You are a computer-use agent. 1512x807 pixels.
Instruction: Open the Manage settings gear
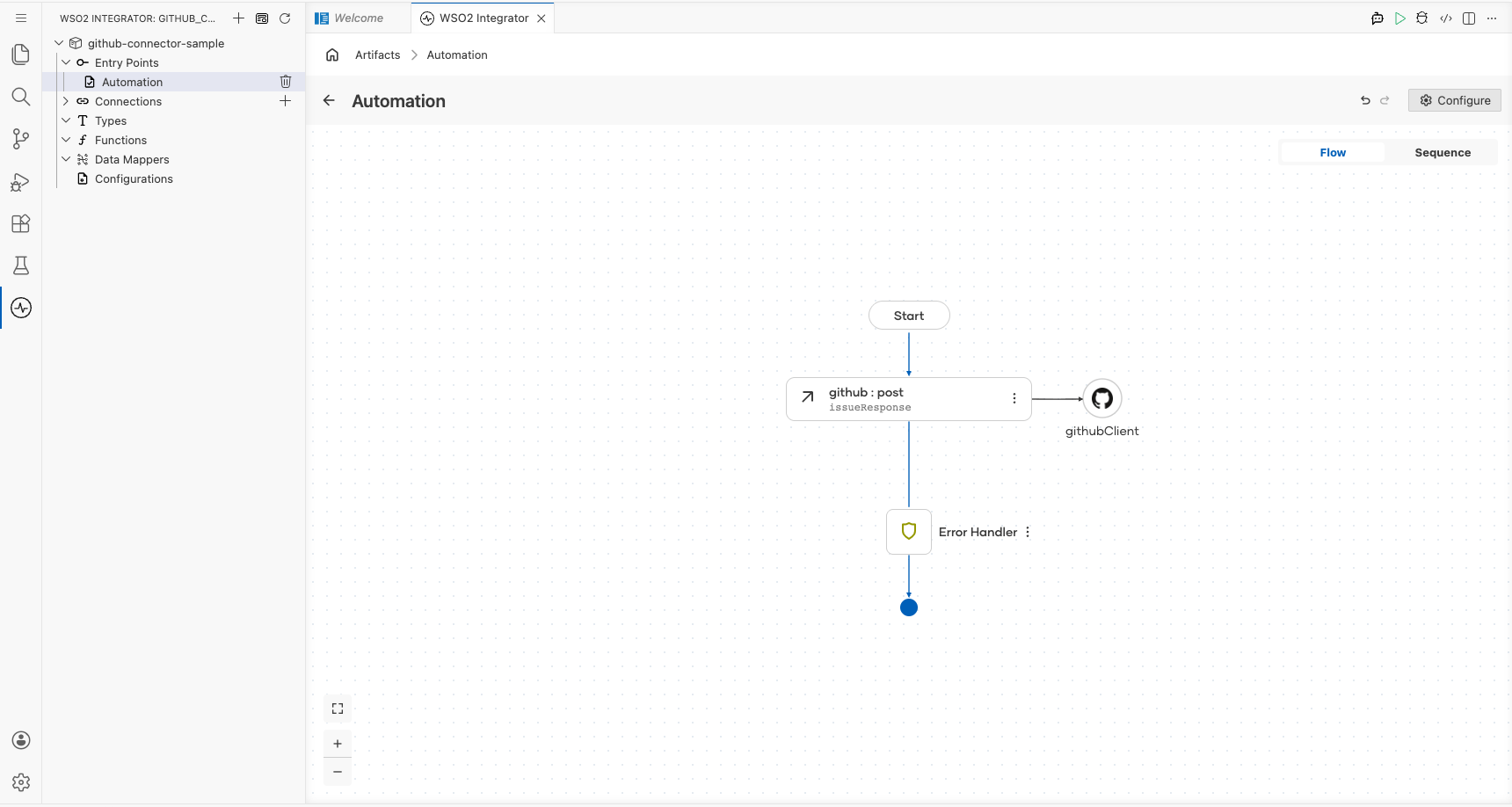pos(21,782)
